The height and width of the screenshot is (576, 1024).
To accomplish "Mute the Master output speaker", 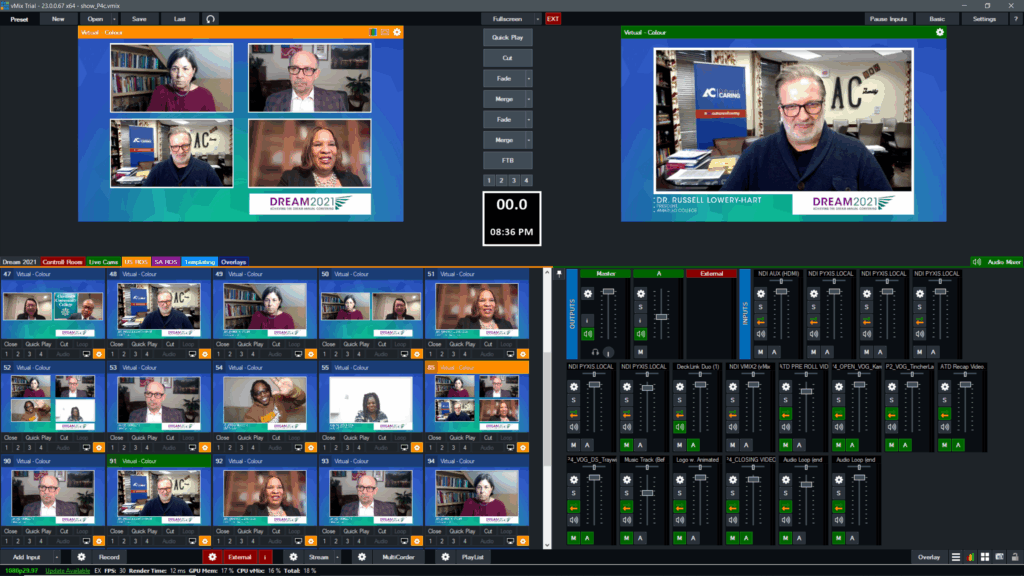I will [588, 335].
